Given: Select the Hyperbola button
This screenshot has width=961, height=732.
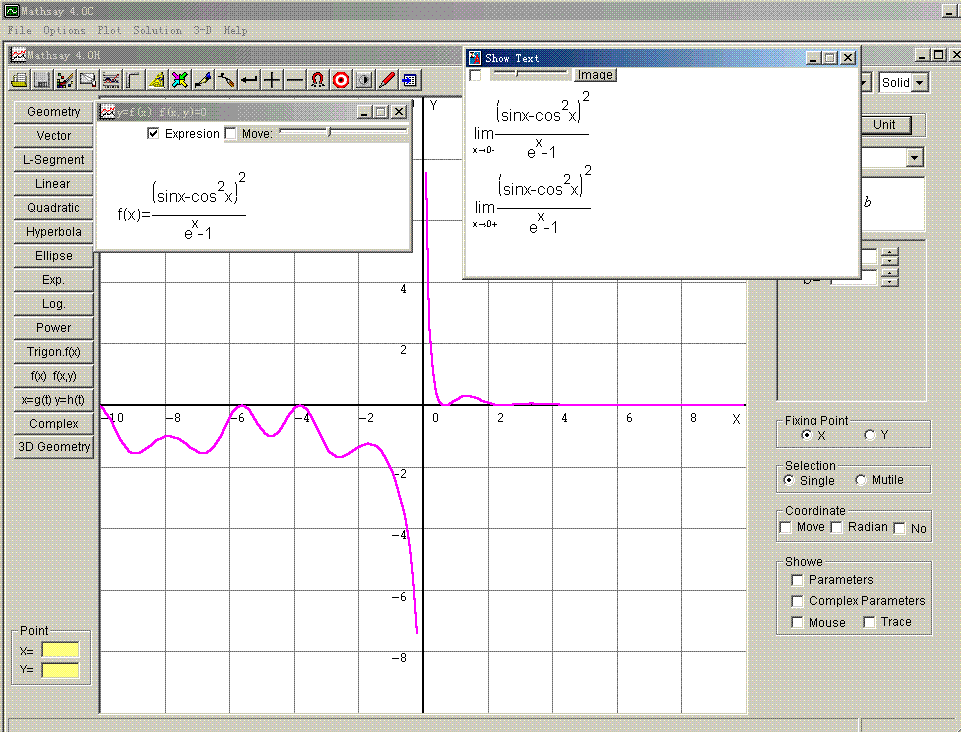Looking at the screenshot, I should pyautogui.click(x=54, y=232).
